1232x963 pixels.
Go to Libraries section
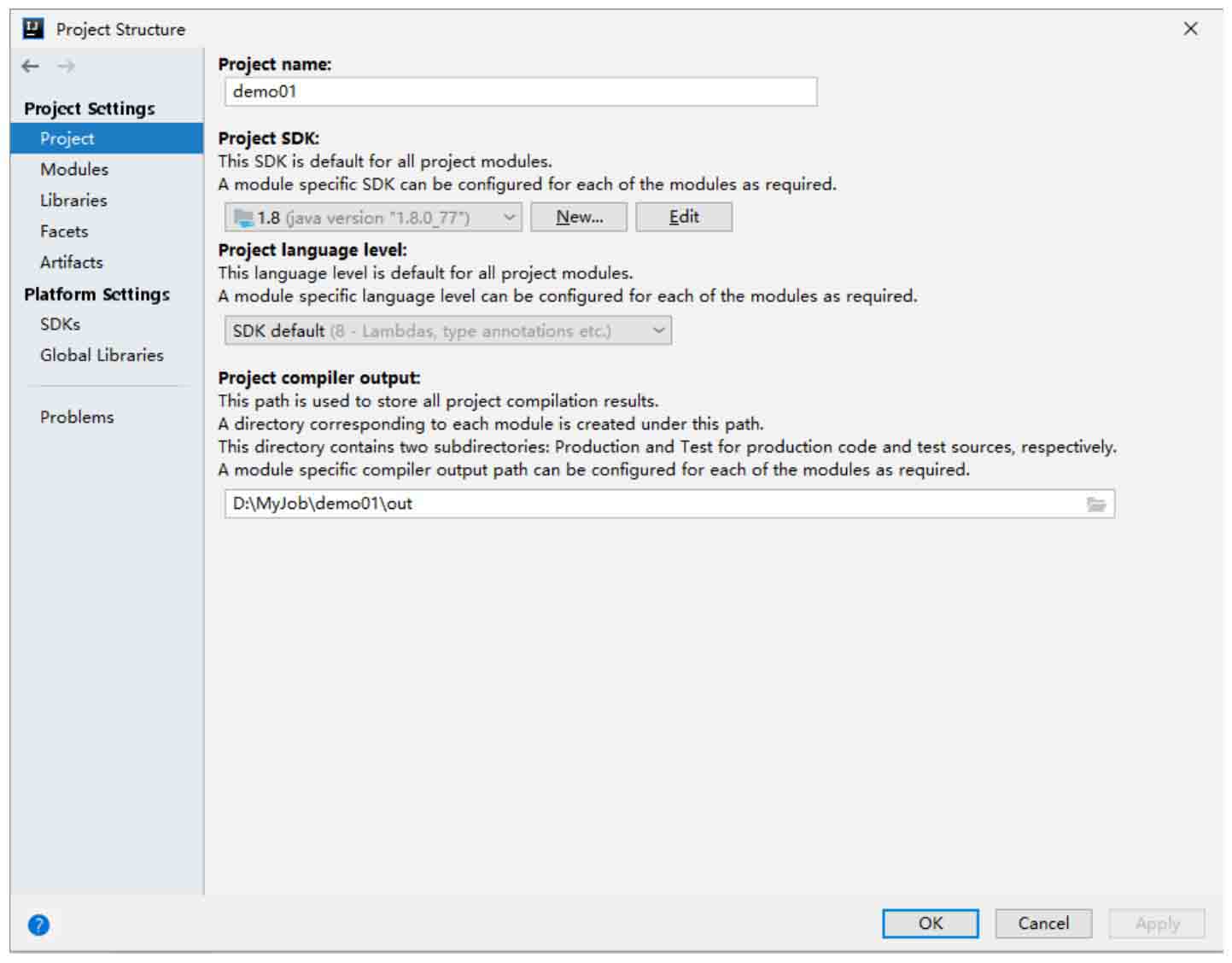(73, 201)
